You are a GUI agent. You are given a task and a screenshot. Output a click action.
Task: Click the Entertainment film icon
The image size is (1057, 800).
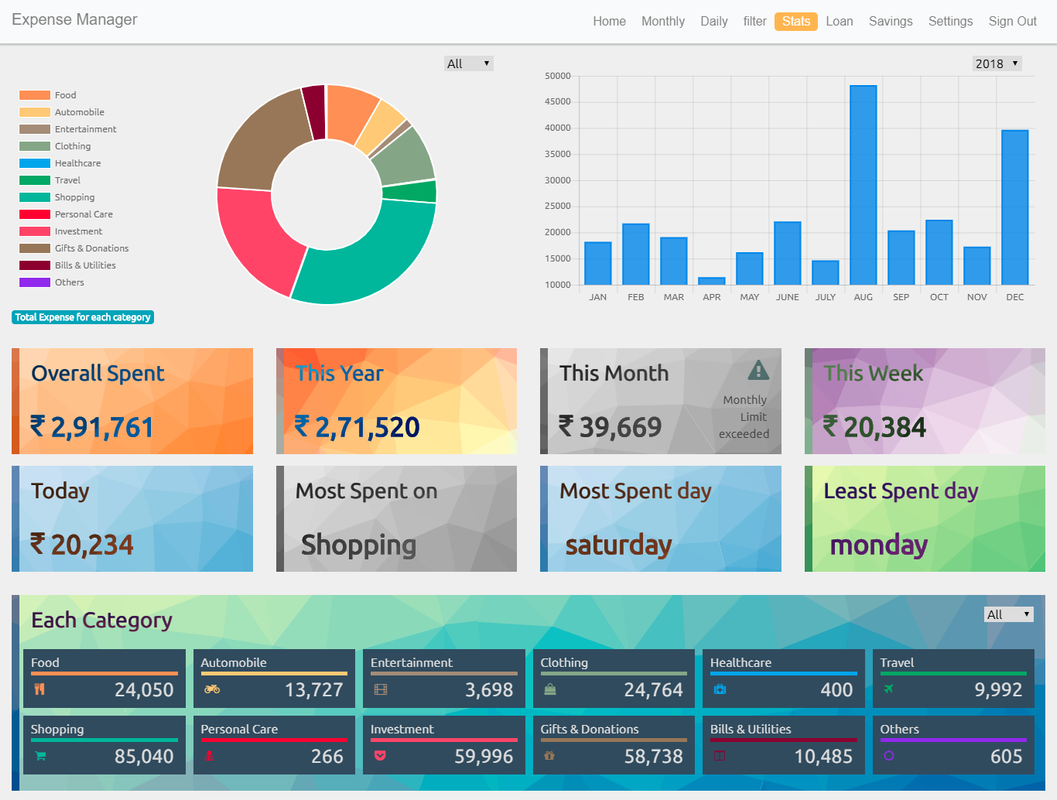coord(381,689)
